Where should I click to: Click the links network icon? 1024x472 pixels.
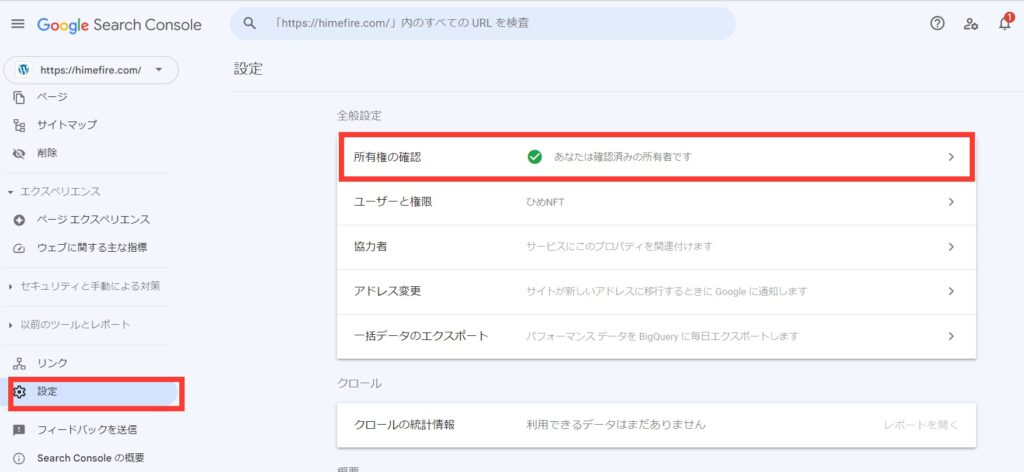click(20, 364)
